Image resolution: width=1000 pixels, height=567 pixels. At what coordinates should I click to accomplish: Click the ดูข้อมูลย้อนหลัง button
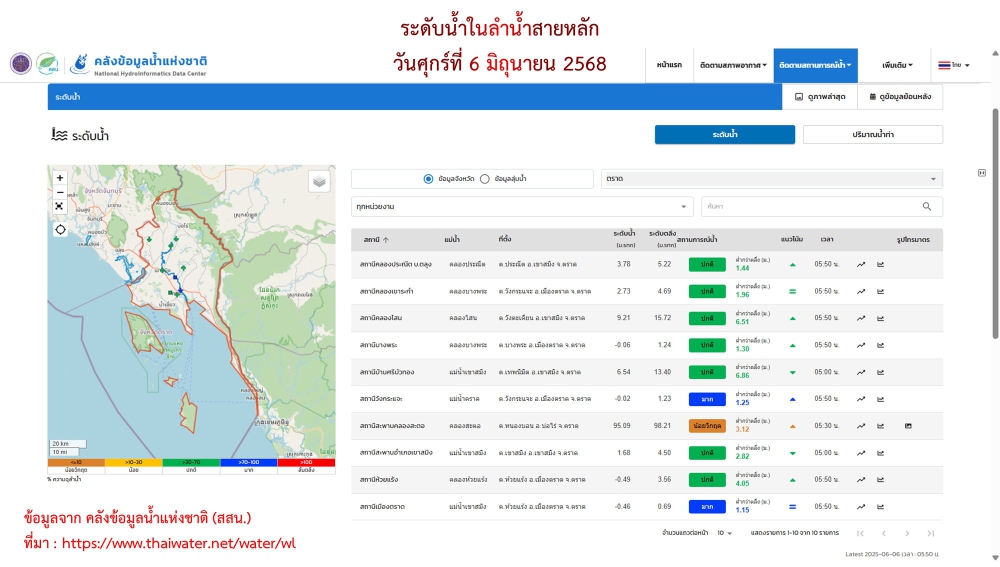(900, 97)
